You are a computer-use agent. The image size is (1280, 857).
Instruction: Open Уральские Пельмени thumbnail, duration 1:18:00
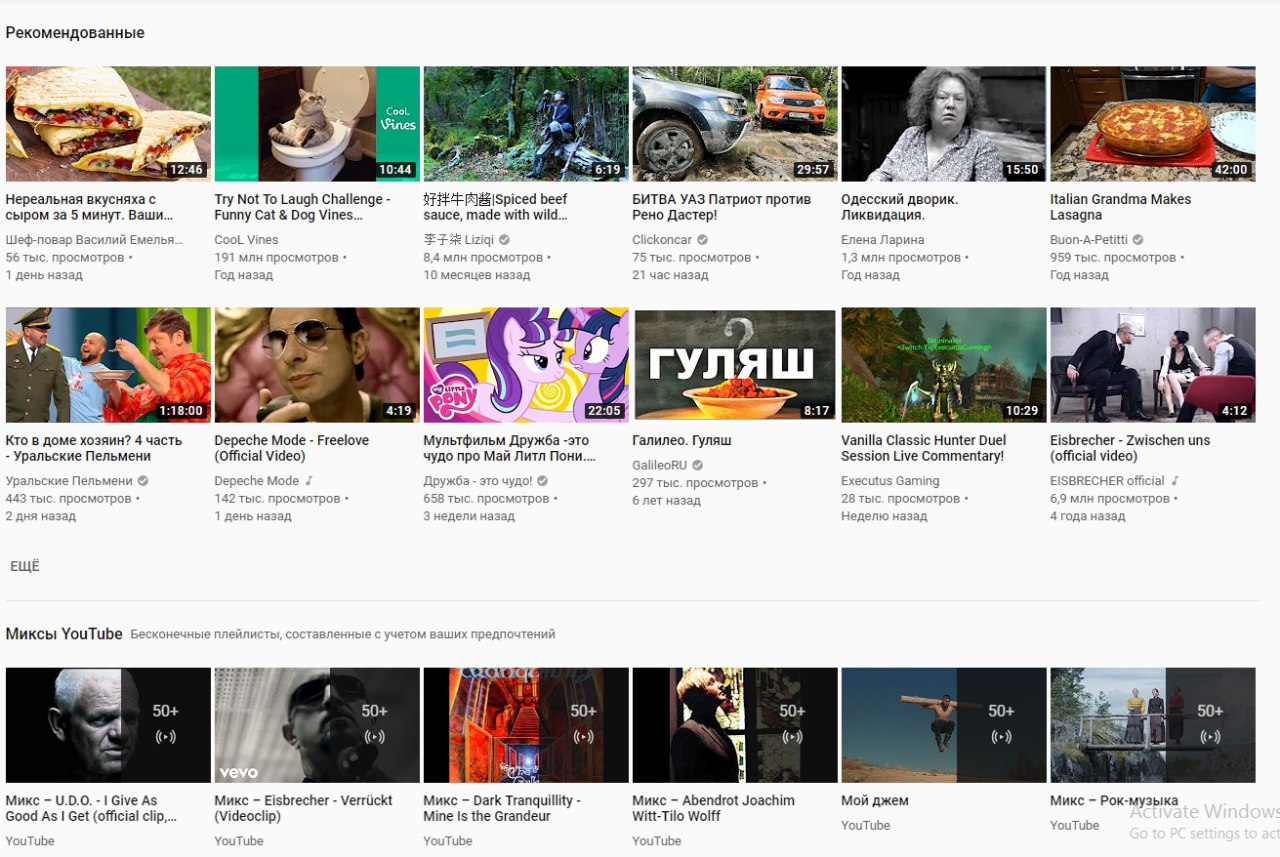[x=108, y=365]
